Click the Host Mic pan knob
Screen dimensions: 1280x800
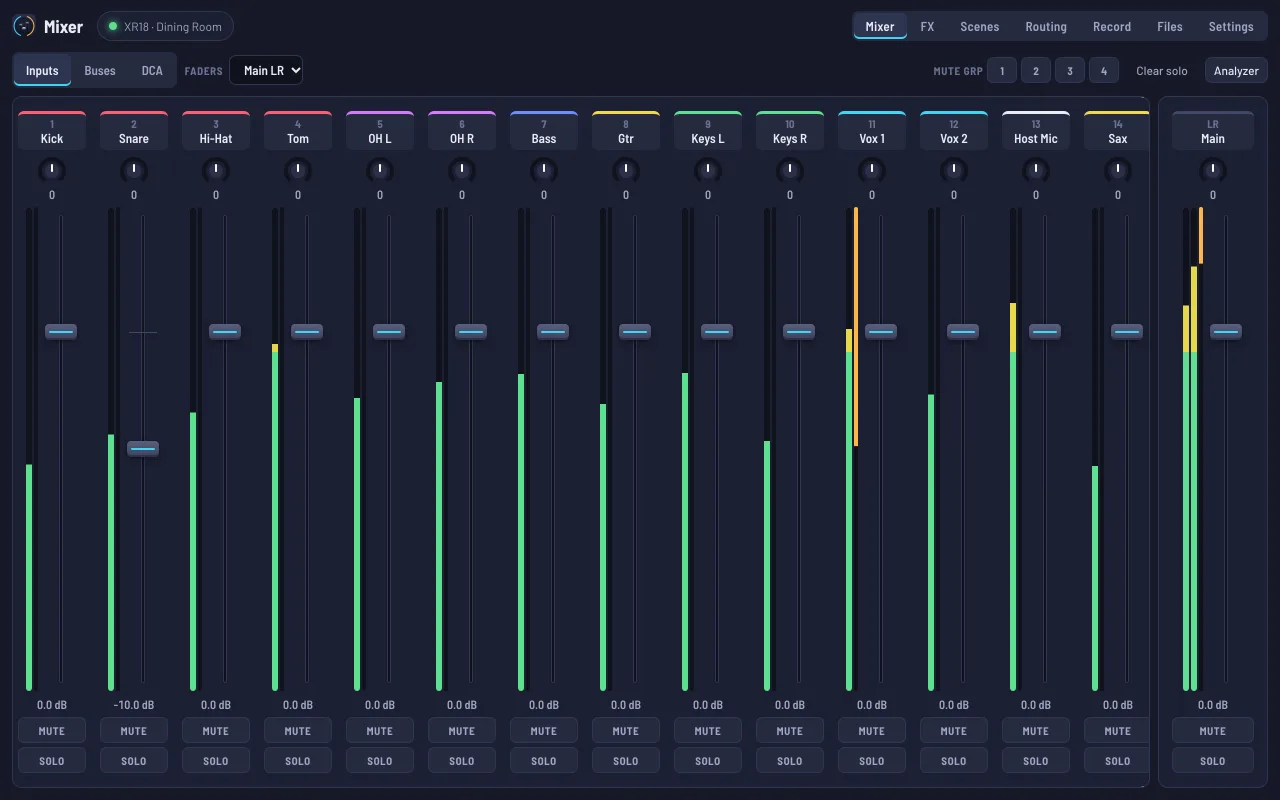1036,171
